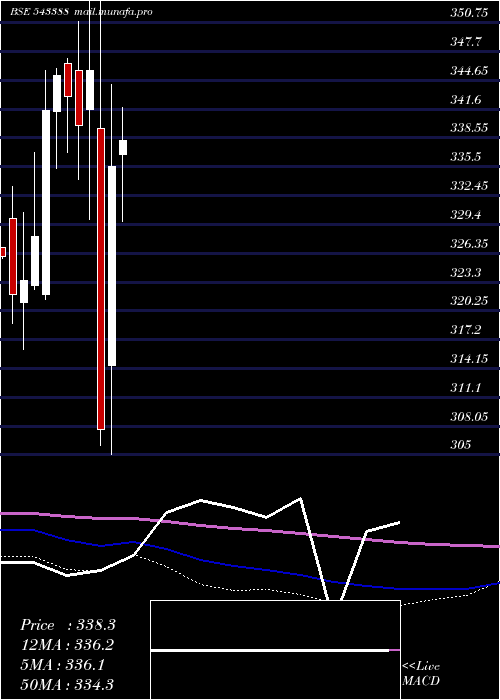
Task: Click the 332.45 price axis label
Action: [469, 186]
